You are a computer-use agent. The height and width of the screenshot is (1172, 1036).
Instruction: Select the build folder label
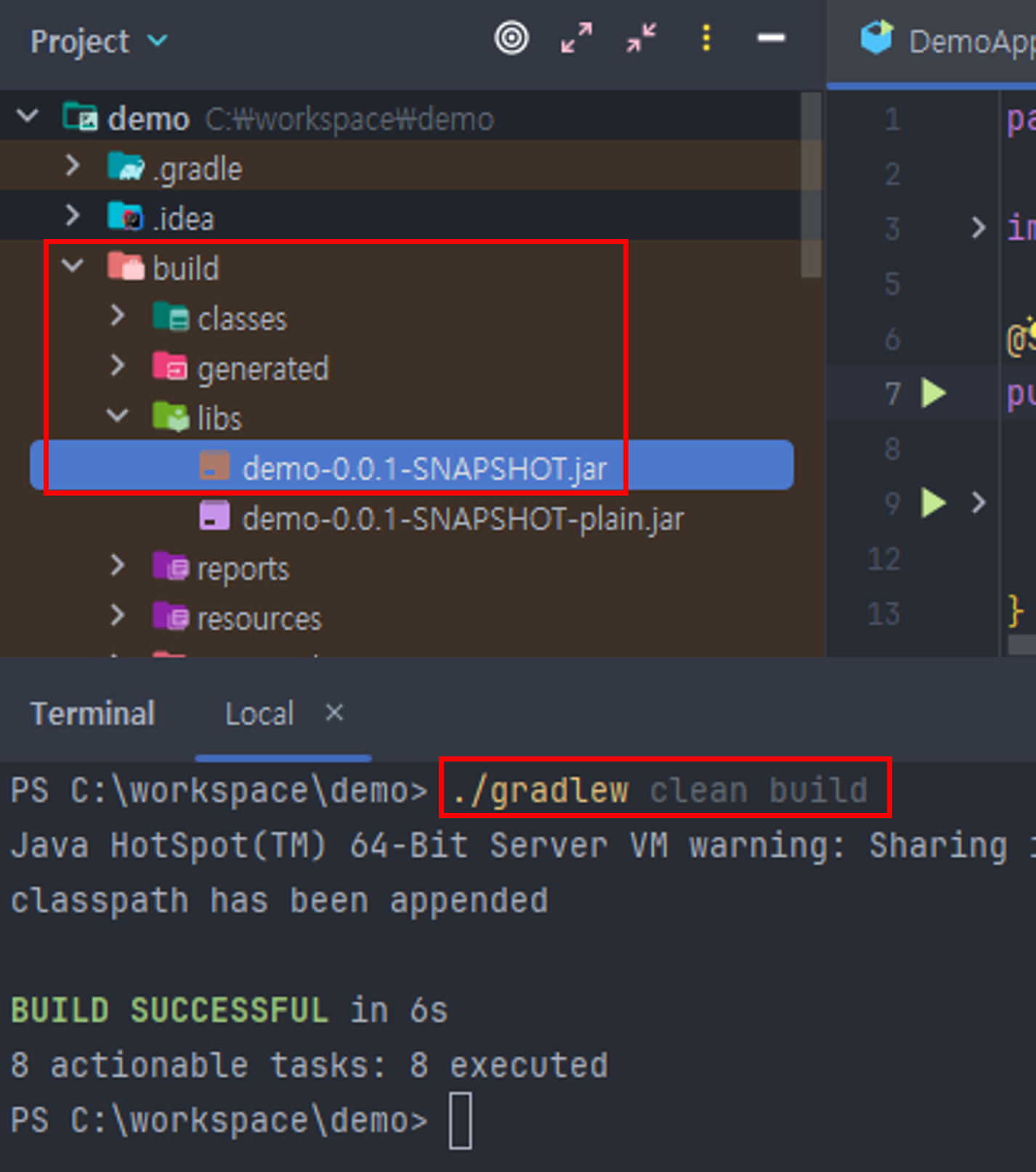click(x=185, y=268)
